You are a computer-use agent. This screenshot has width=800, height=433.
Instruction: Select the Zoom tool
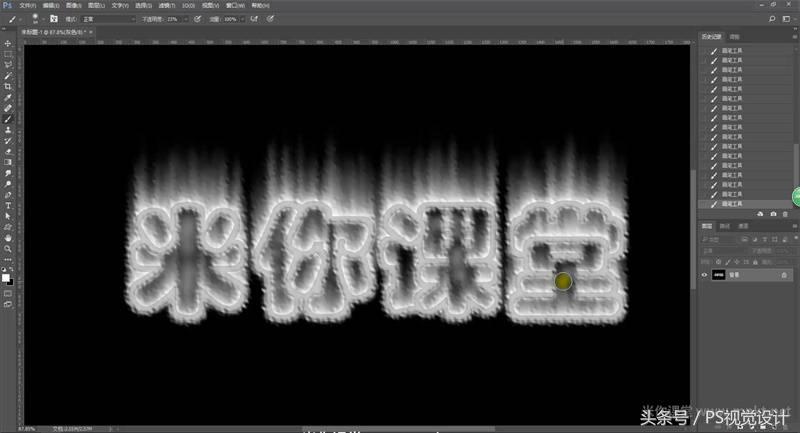[x=8, y=249]
